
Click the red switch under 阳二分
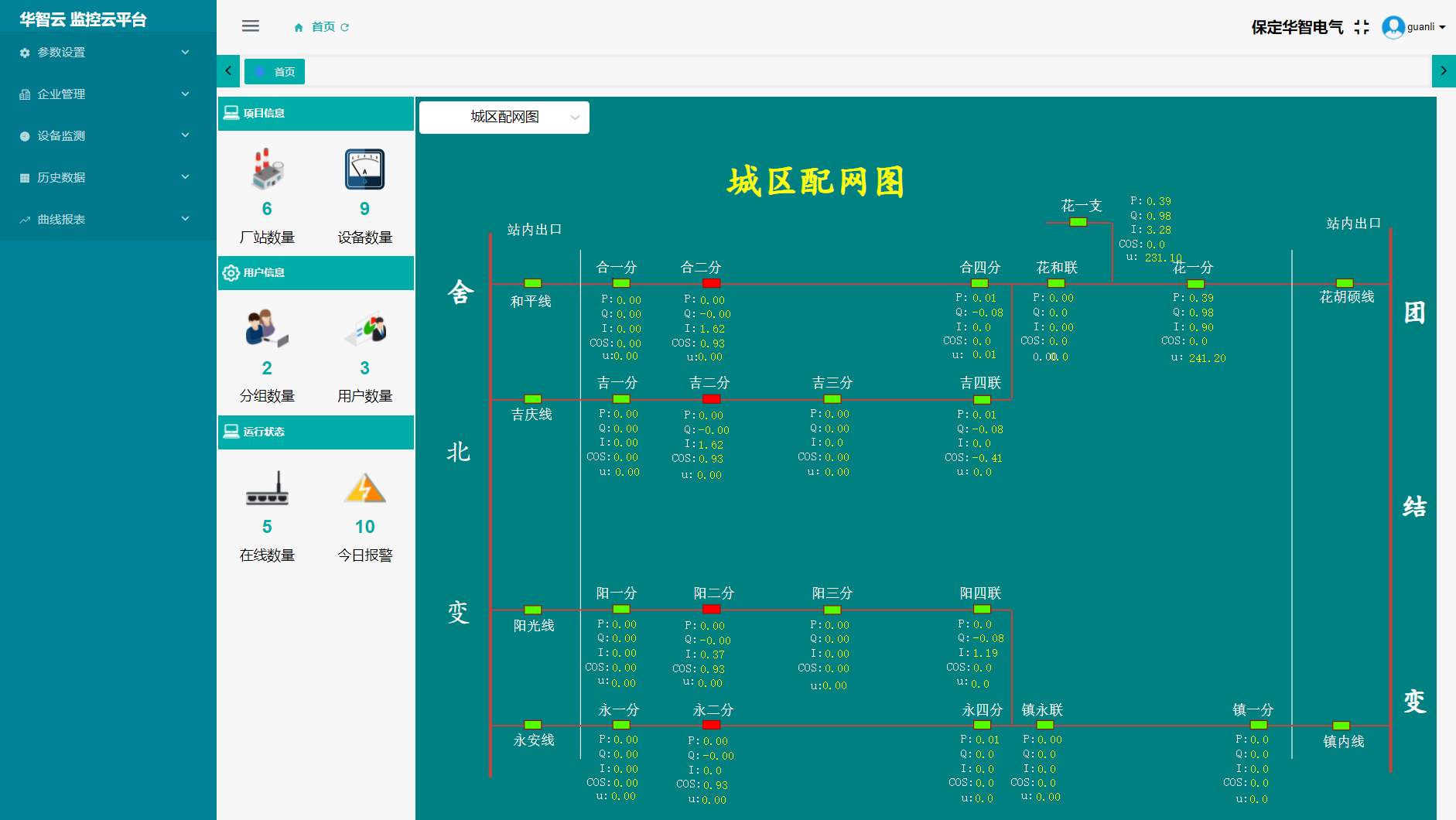[x=712, y=610]
